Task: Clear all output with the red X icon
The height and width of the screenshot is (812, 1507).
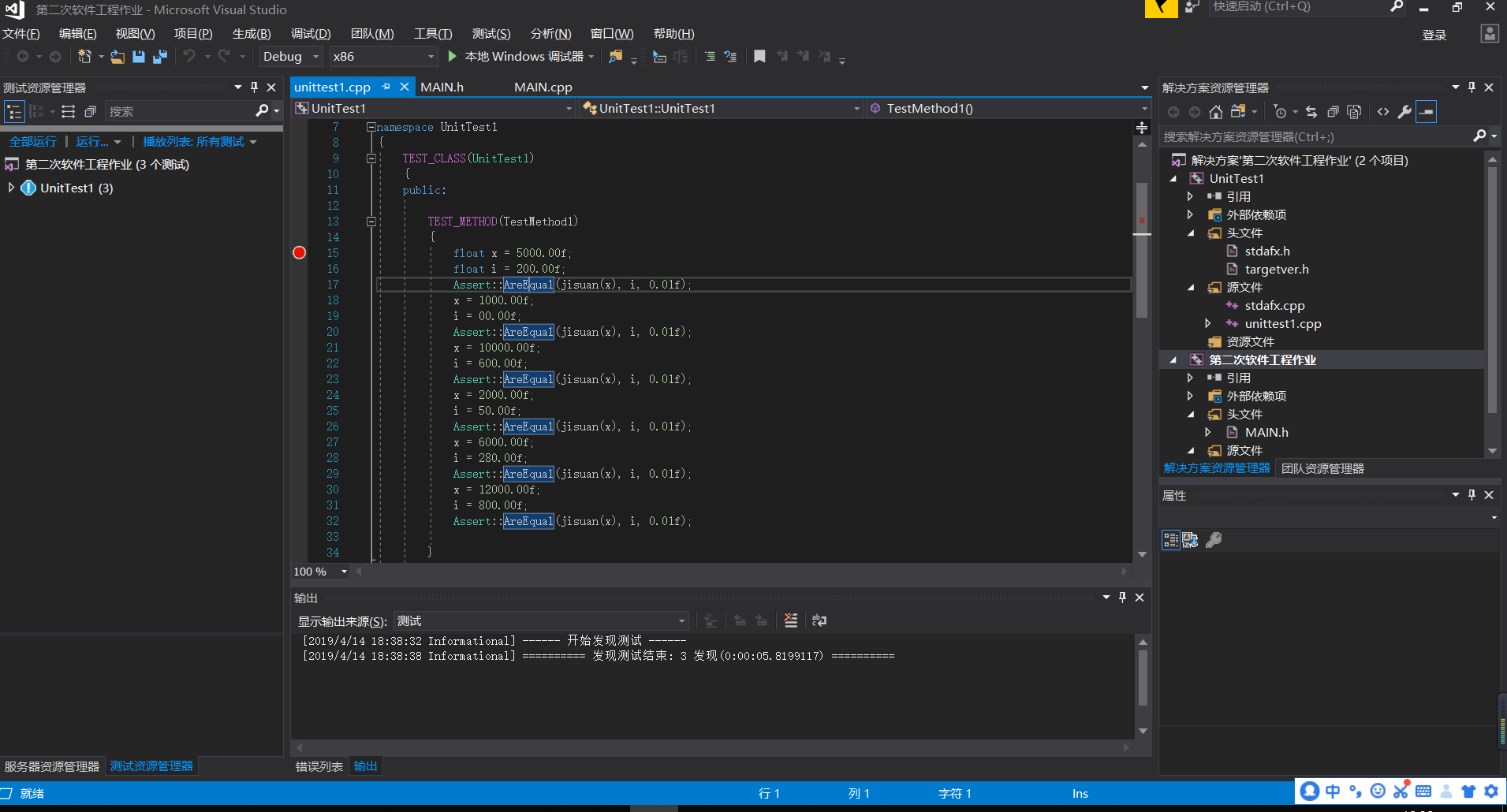Action: pyautogui.click(x=791, y=620)
